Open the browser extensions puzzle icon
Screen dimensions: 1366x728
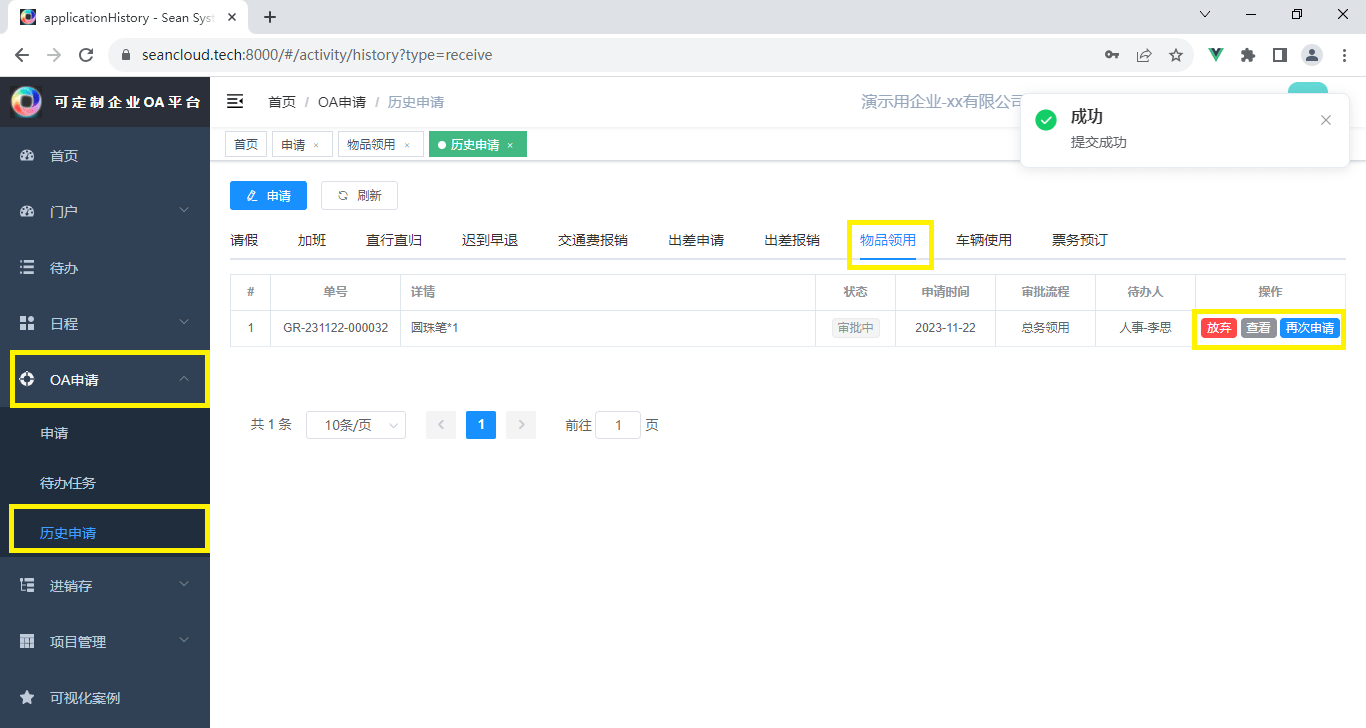[1248, 55]
